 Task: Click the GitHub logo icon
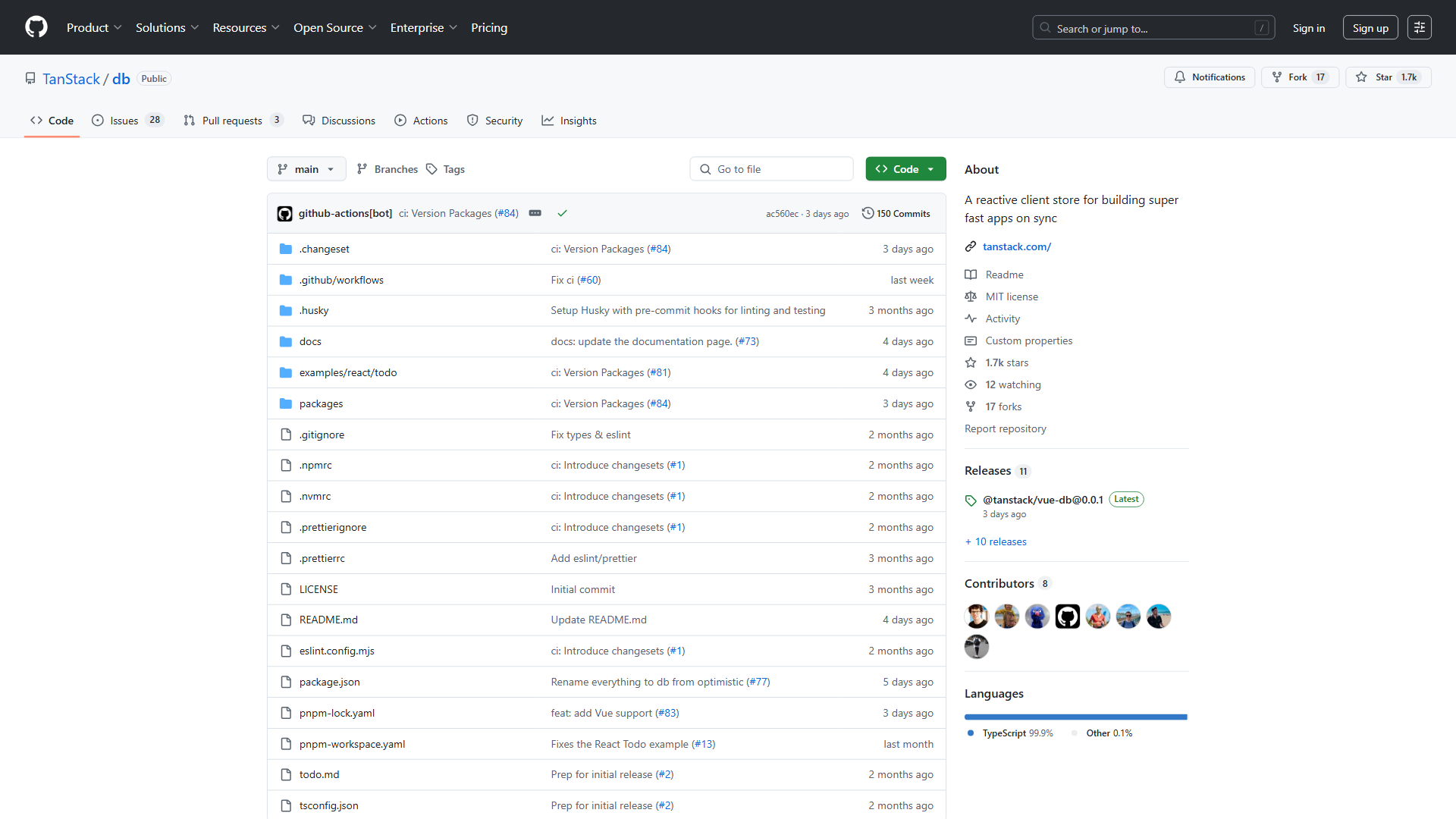[x=36, y=27]
